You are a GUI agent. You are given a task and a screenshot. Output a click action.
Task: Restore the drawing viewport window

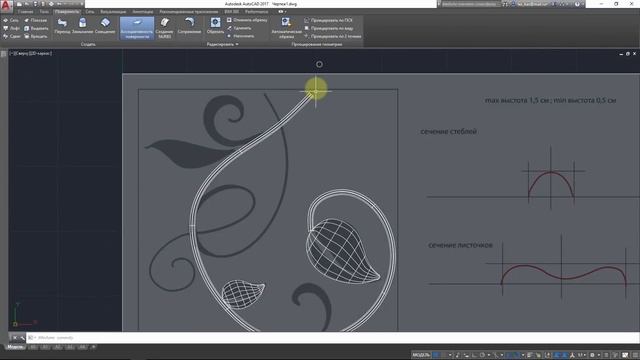(x=628, y=54)
